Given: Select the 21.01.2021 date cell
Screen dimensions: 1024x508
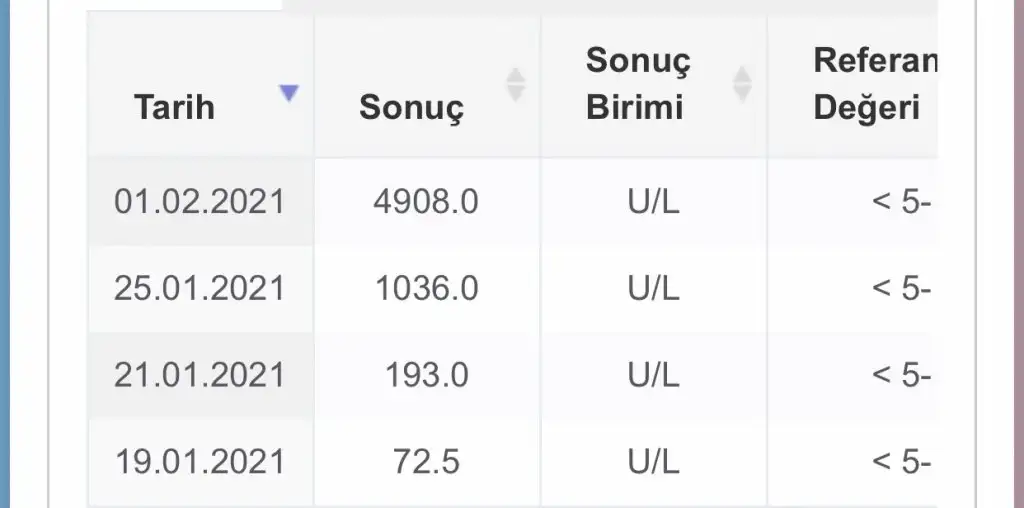Looking at the screenshot, I should (x=199, y=375).
